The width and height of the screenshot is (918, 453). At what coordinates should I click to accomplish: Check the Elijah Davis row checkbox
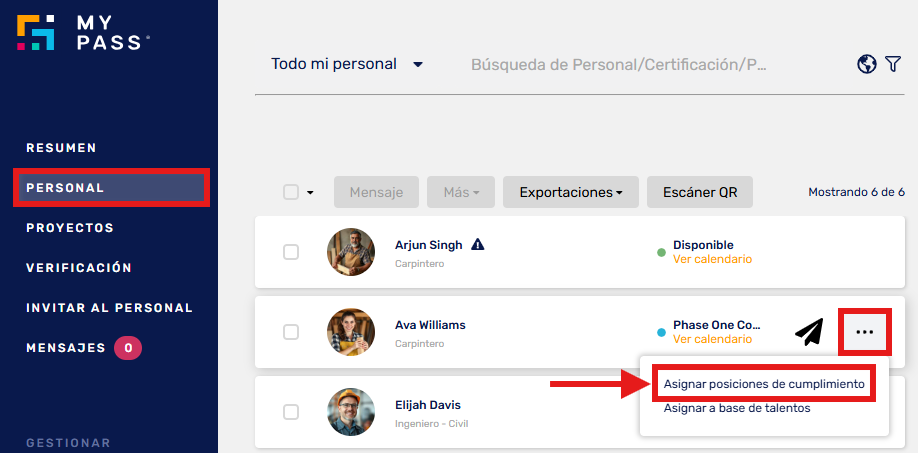tap(291, 412)
